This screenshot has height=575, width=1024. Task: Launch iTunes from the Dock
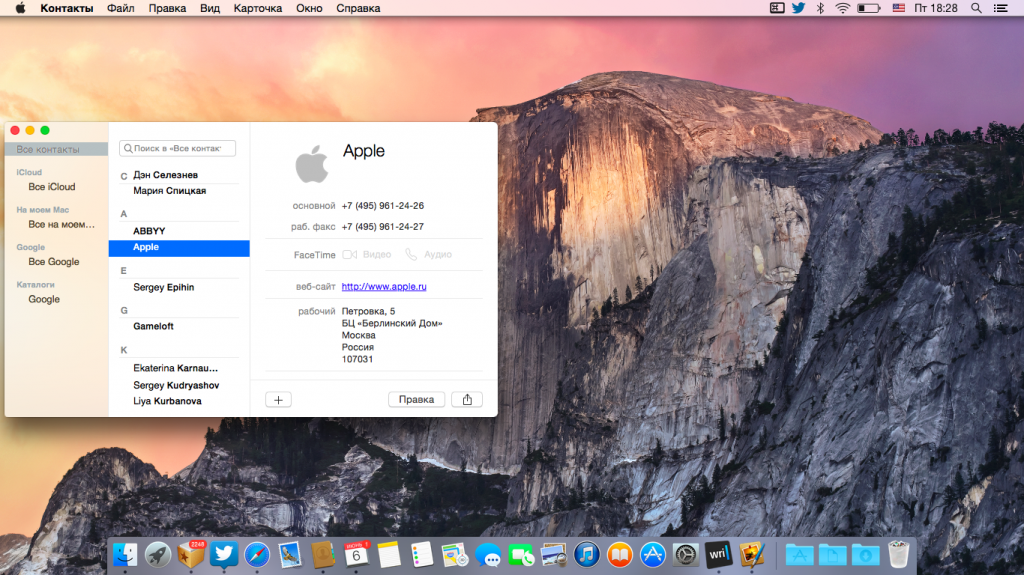pos(586,553)
